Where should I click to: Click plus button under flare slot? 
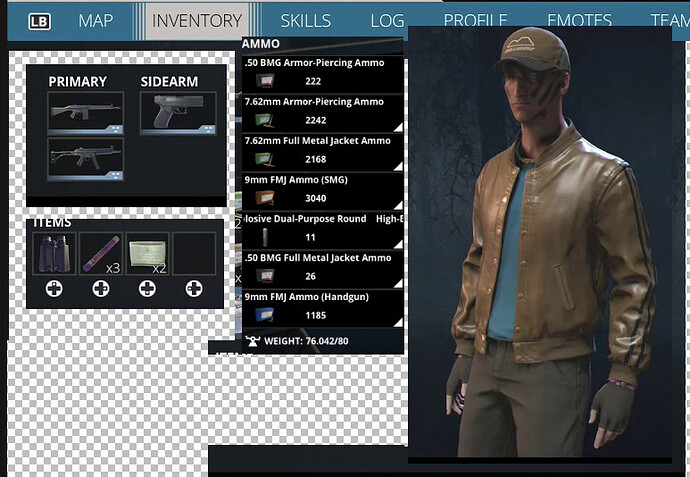[101, 289]
